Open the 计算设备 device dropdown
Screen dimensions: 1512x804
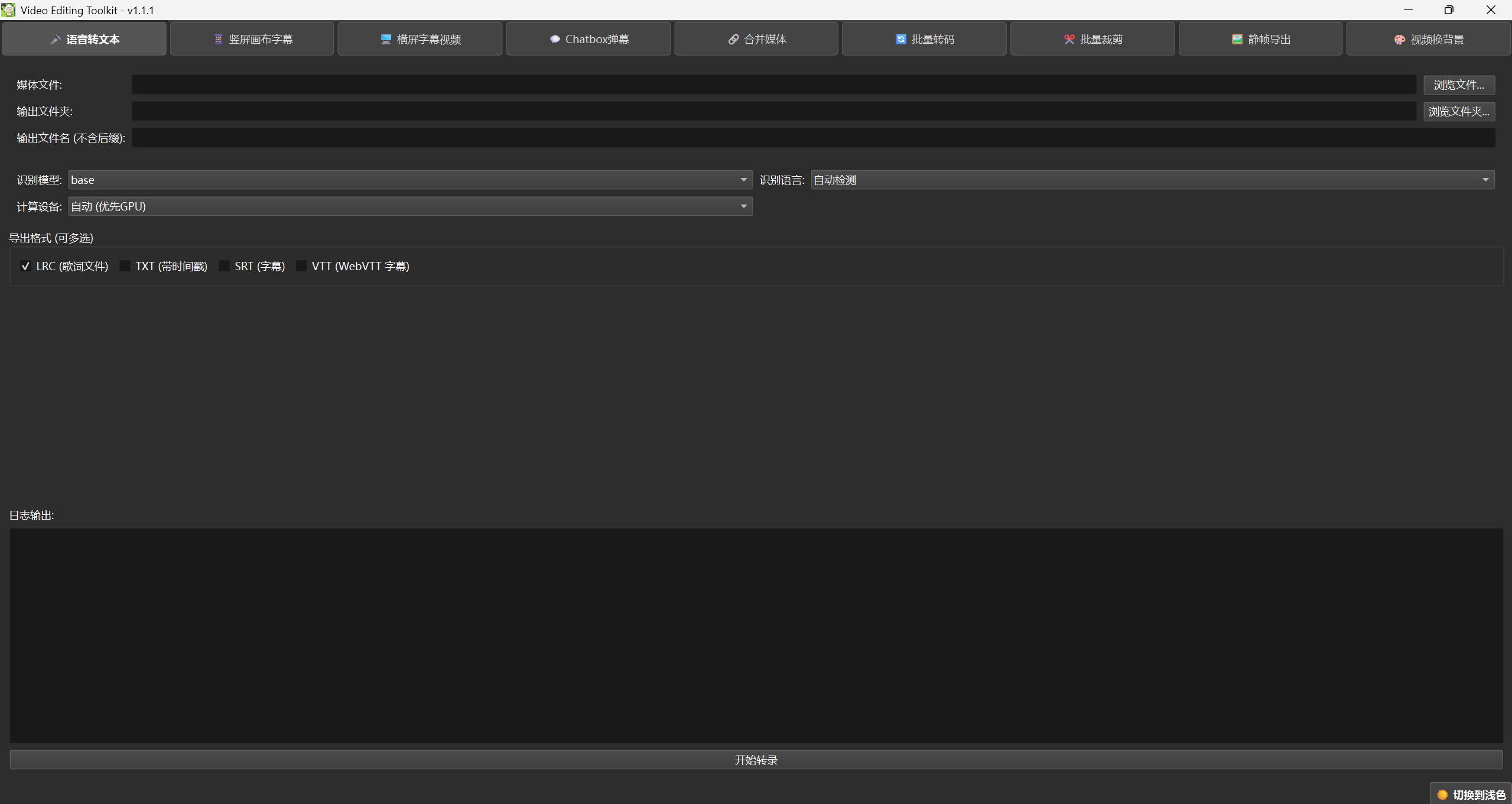pos(410,206)
